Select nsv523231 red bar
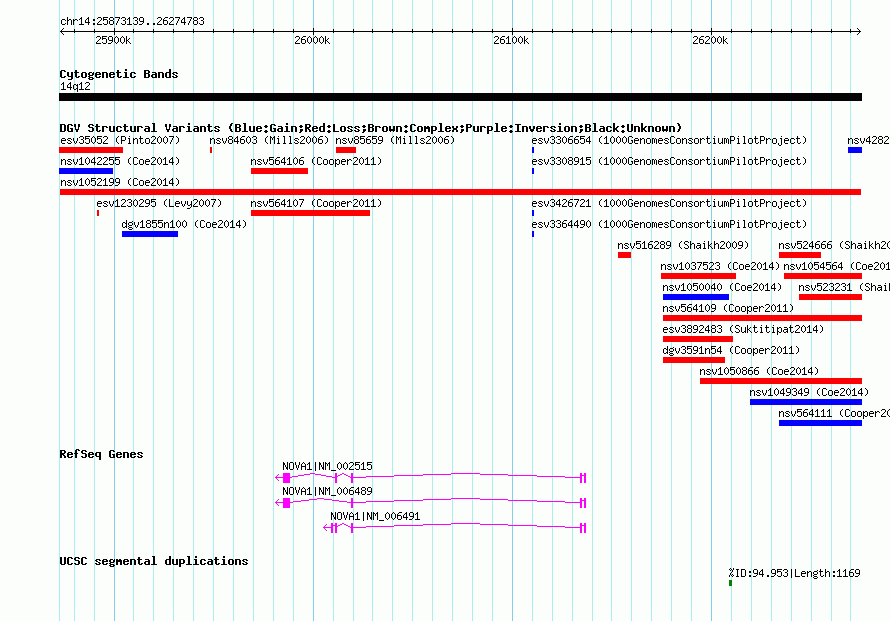 click(x=830, y=297)
